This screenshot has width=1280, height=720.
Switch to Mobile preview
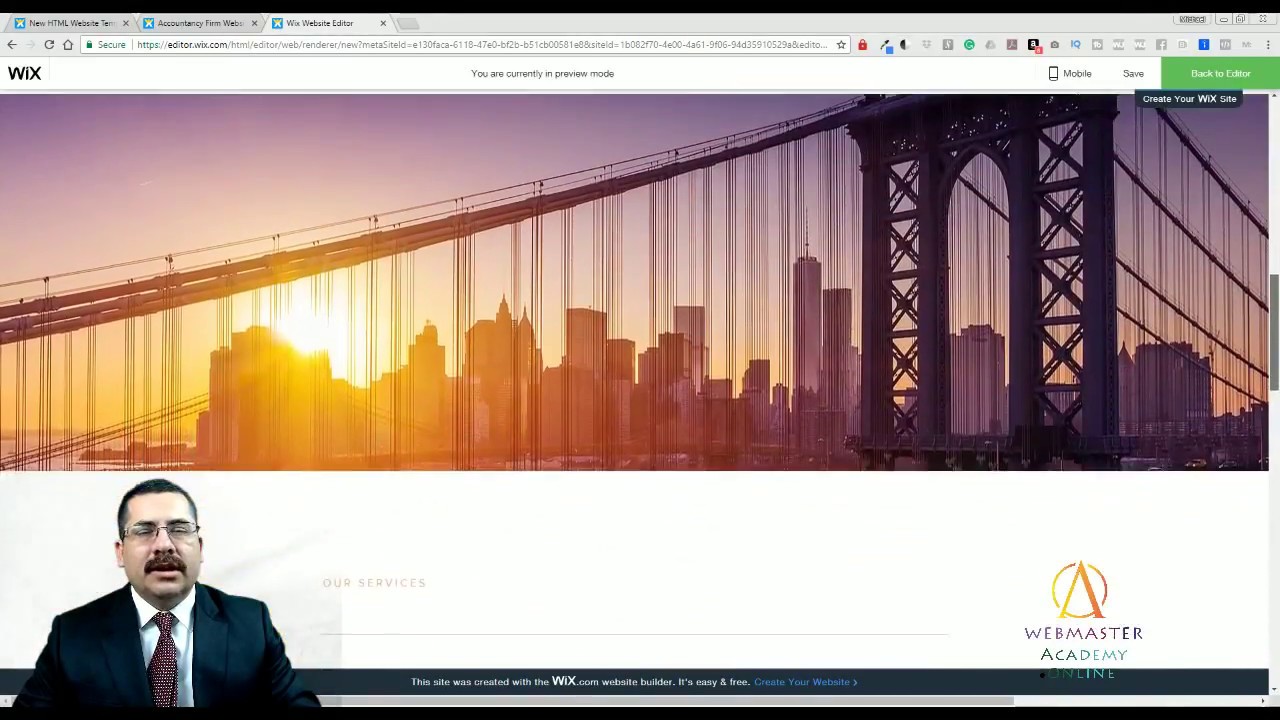pos(1069,73)
